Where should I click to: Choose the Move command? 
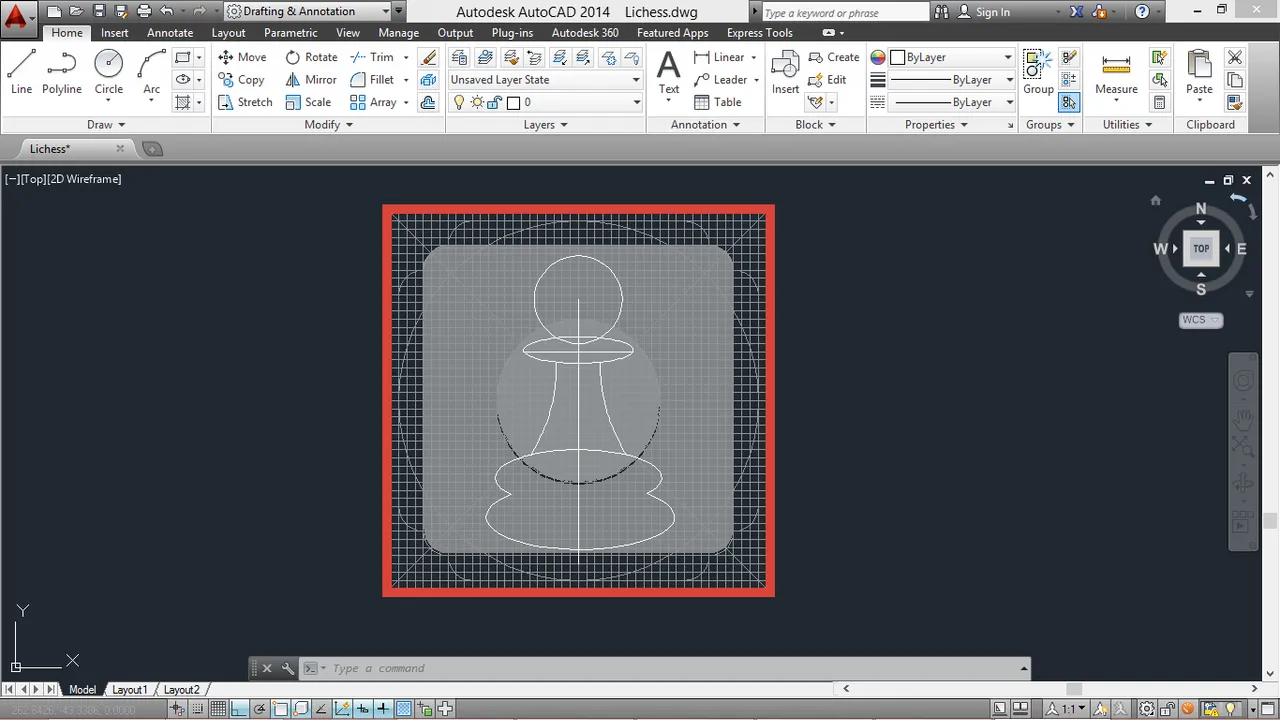(242, 57)
